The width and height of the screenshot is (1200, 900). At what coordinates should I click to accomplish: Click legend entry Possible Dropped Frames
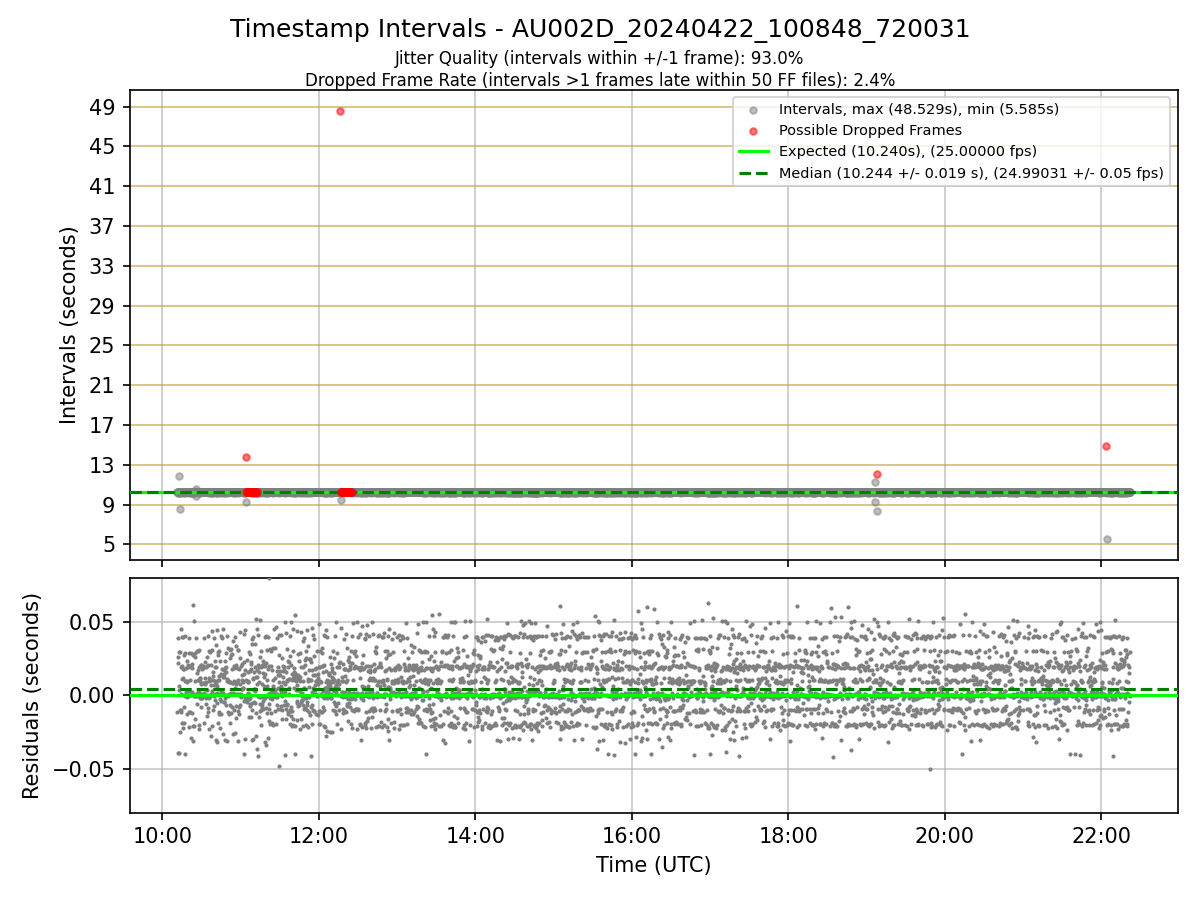[x=870, y=130]
